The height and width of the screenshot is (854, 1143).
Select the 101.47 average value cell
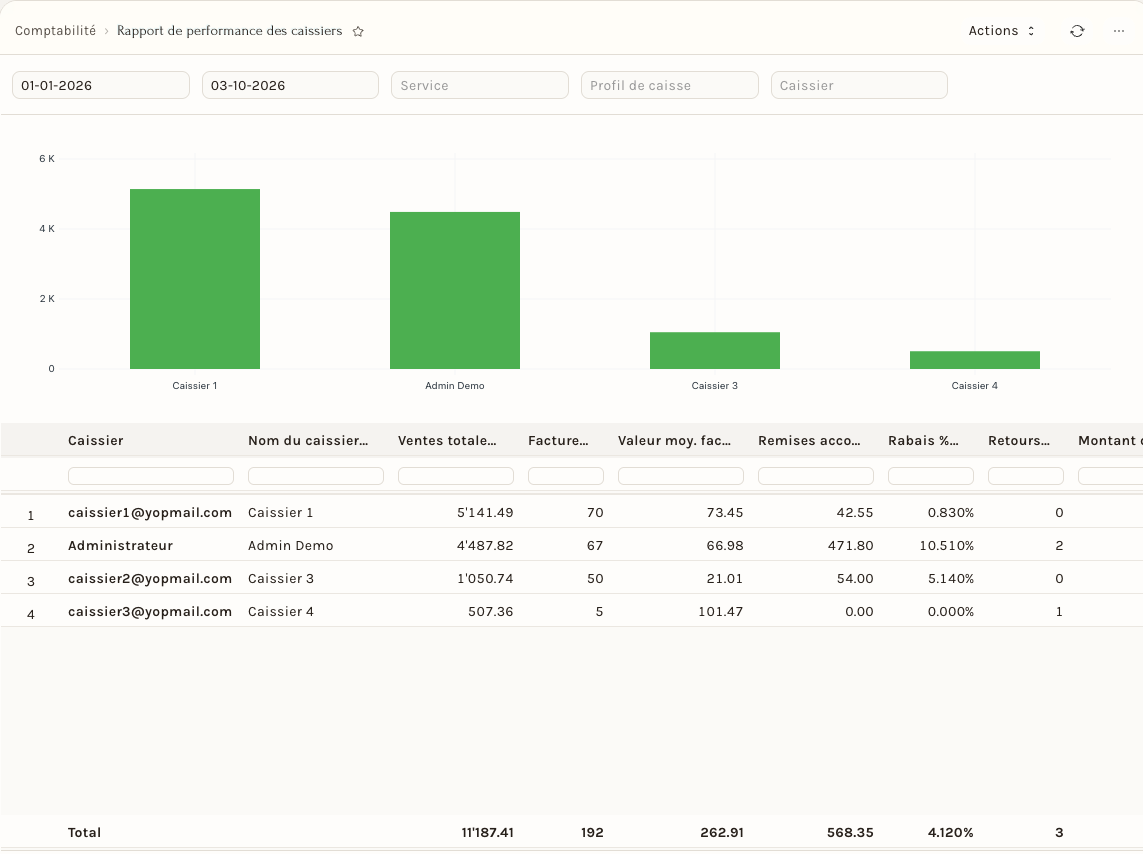pyautogui.click(x=720, y=611)
